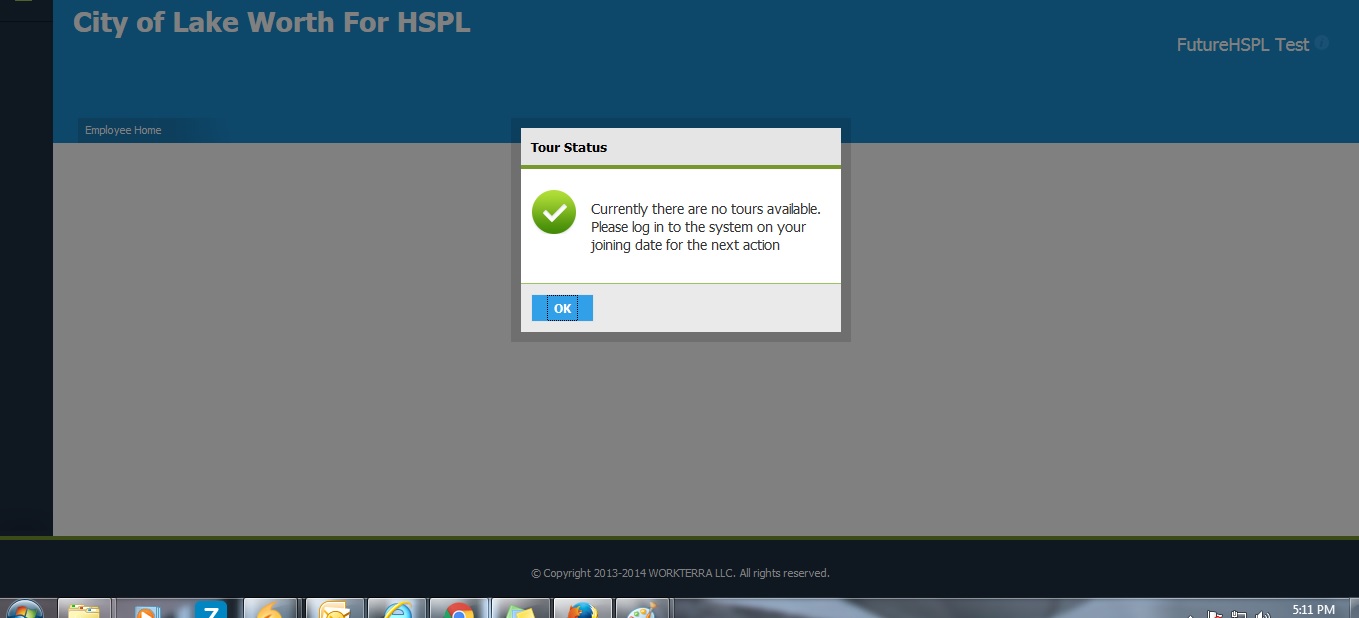Click the green checkmark success icon
1359x618 pixels.
[x=553, y=212]
